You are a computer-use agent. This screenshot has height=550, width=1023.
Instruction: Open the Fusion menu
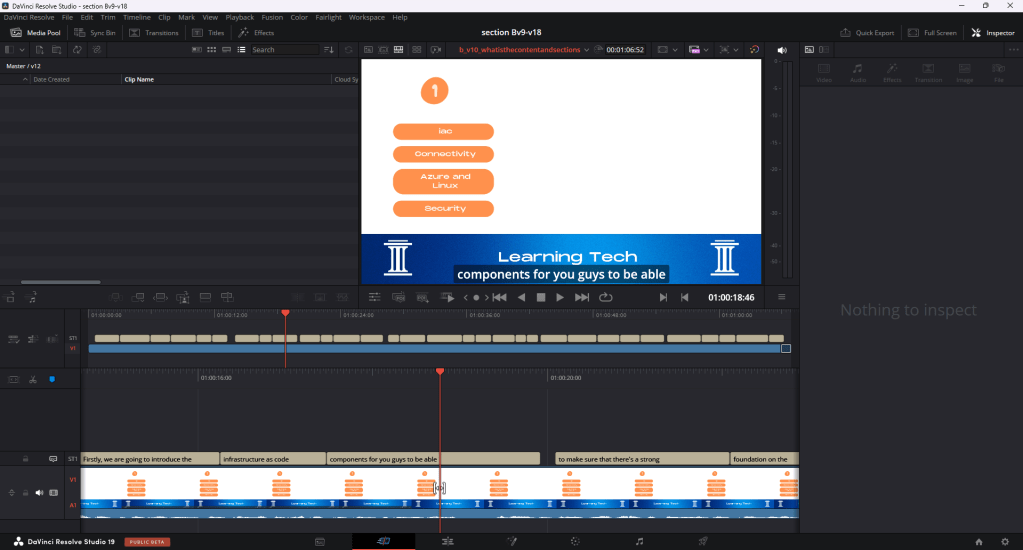[272, 18]
